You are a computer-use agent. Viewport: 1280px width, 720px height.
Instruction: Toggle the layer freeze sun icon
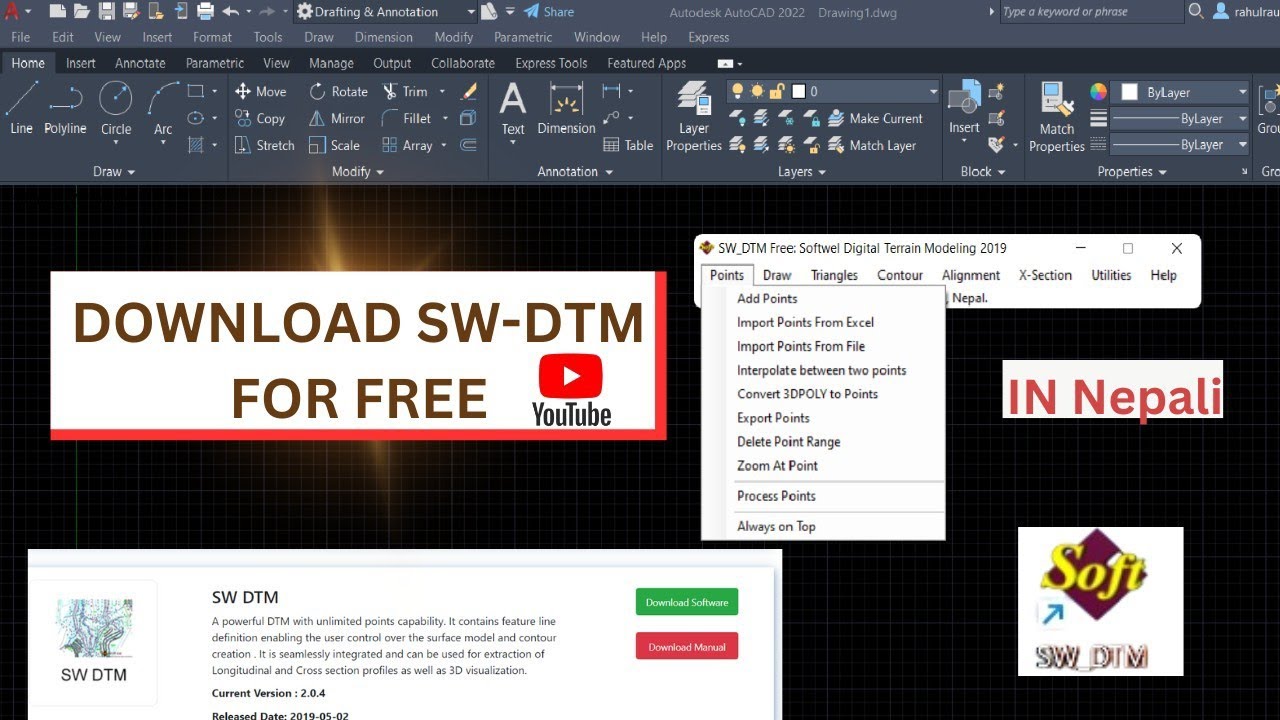click(757, 91)
